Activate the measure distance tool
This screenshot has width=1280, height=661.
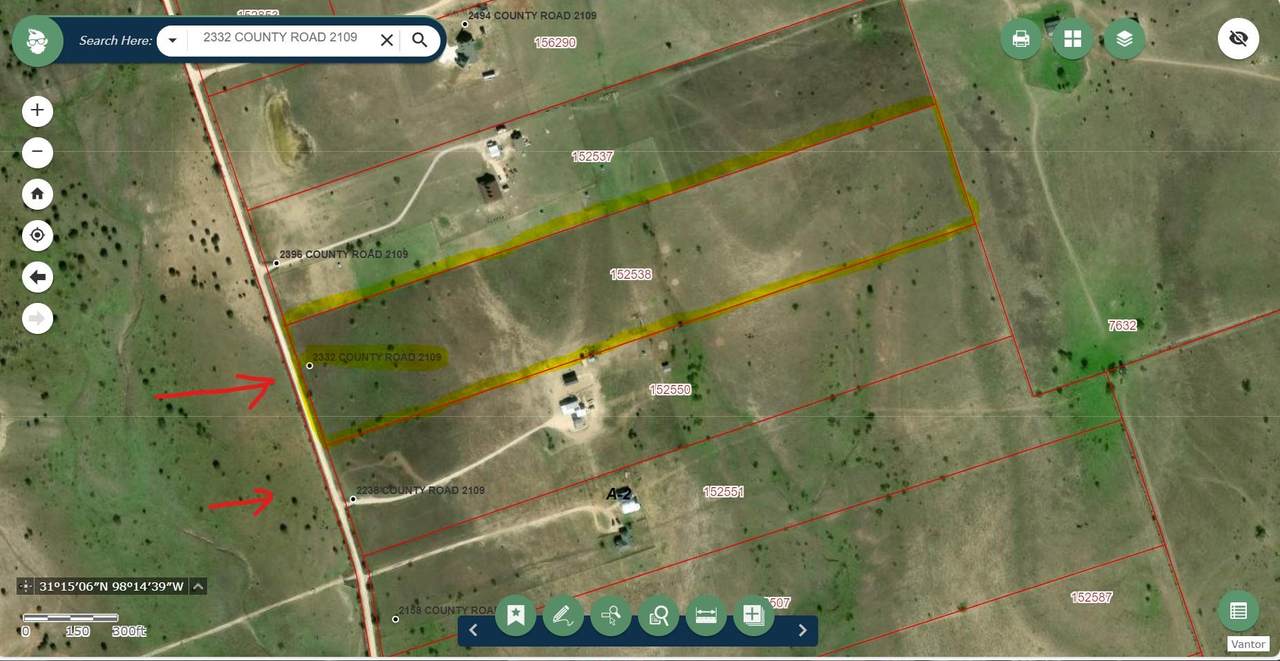click(x=706, y=615)
